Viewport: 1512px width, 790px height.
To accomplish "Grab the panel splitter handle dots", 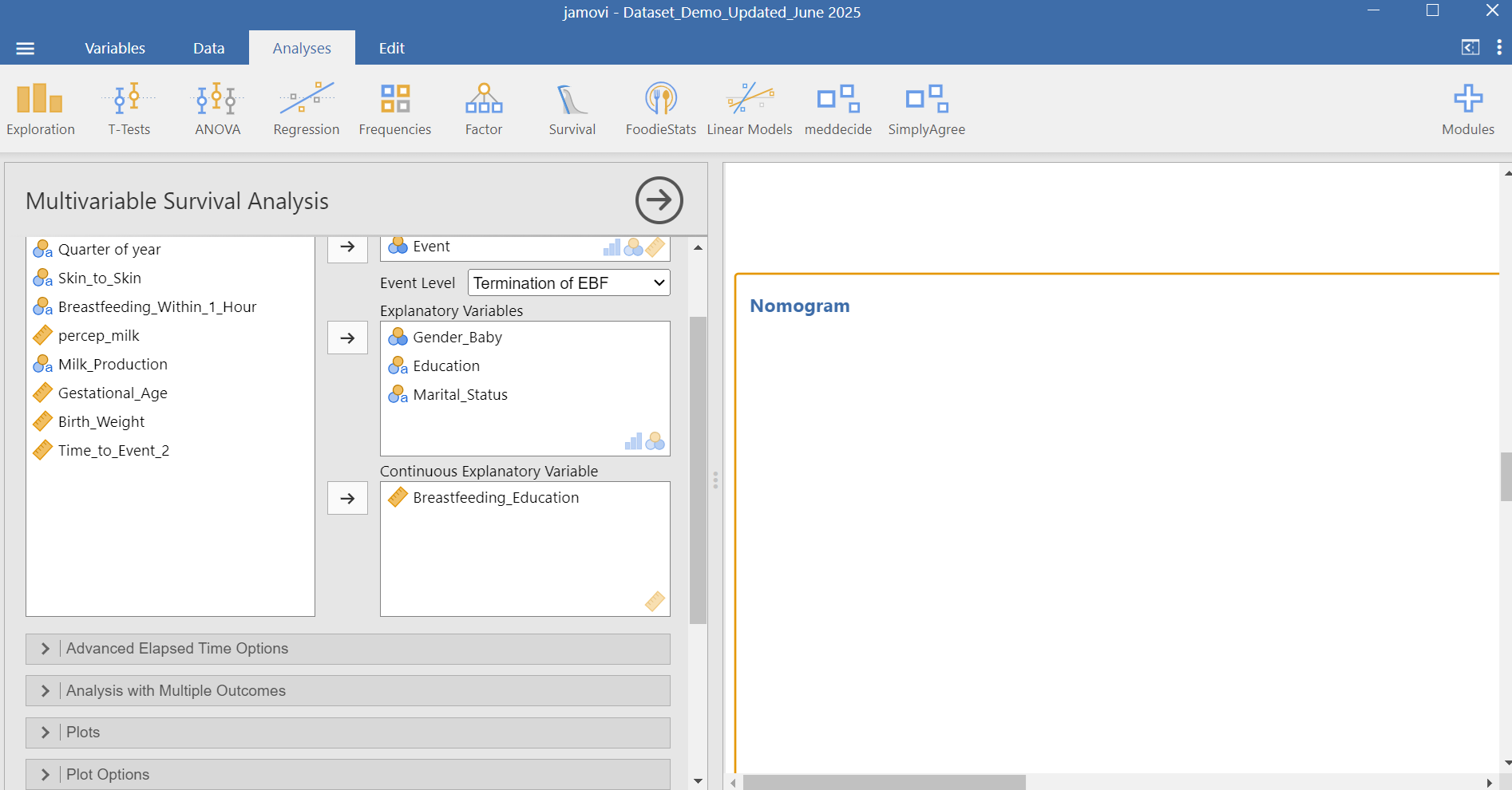I will point(715,480).
